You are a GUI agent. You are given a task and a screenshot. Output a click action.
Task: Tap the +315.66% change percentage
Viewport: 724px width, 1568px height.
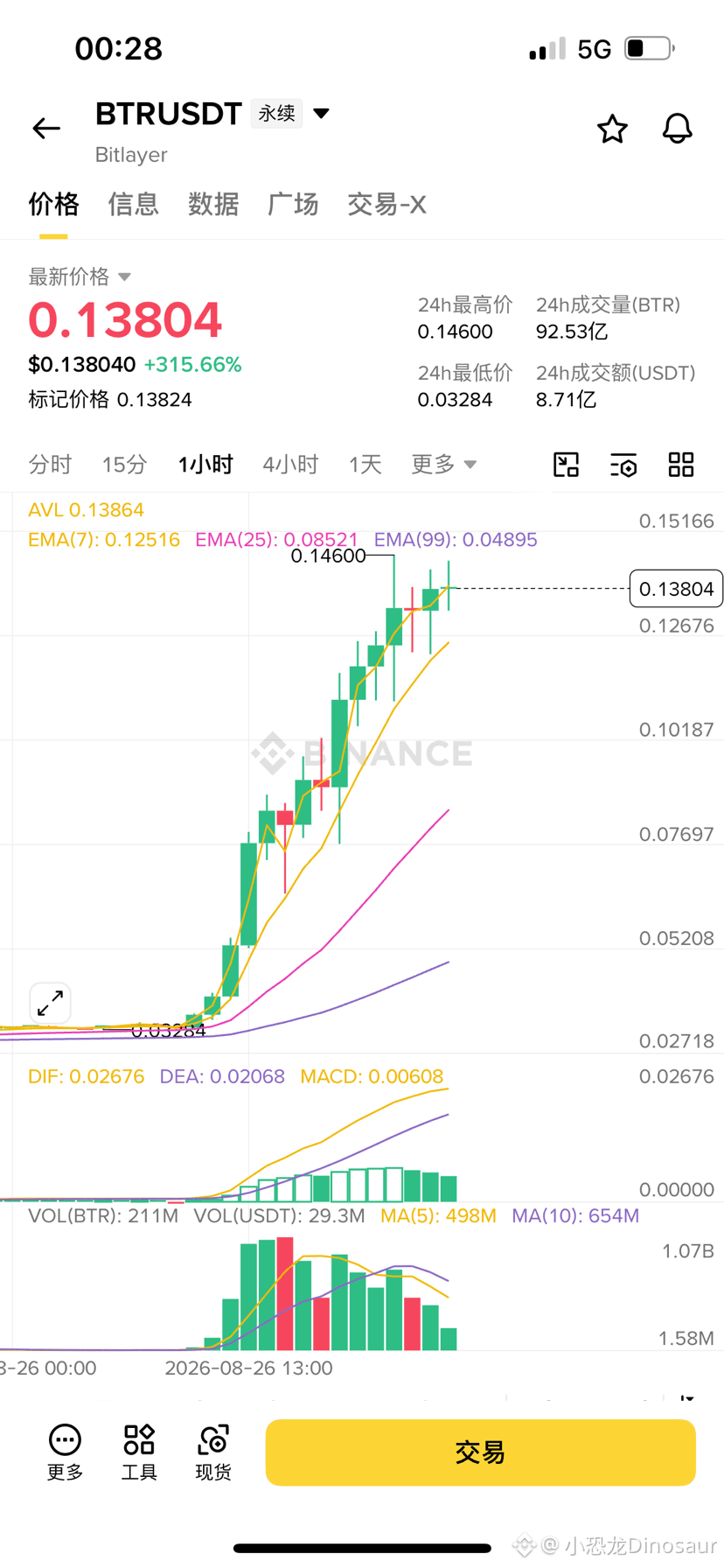click(192, 365)
